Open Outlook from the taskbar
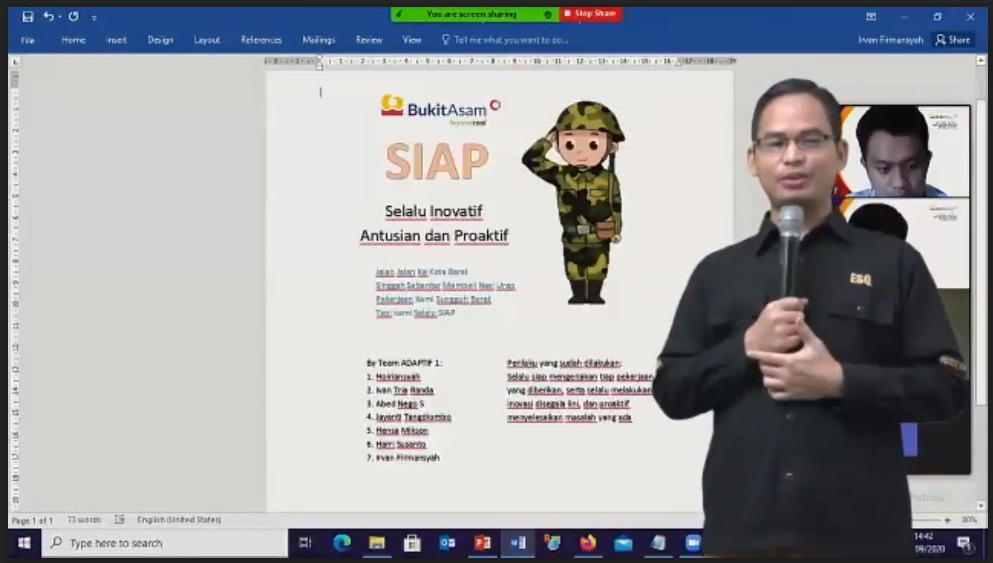The image size is (993, 563). pos(447,543)
